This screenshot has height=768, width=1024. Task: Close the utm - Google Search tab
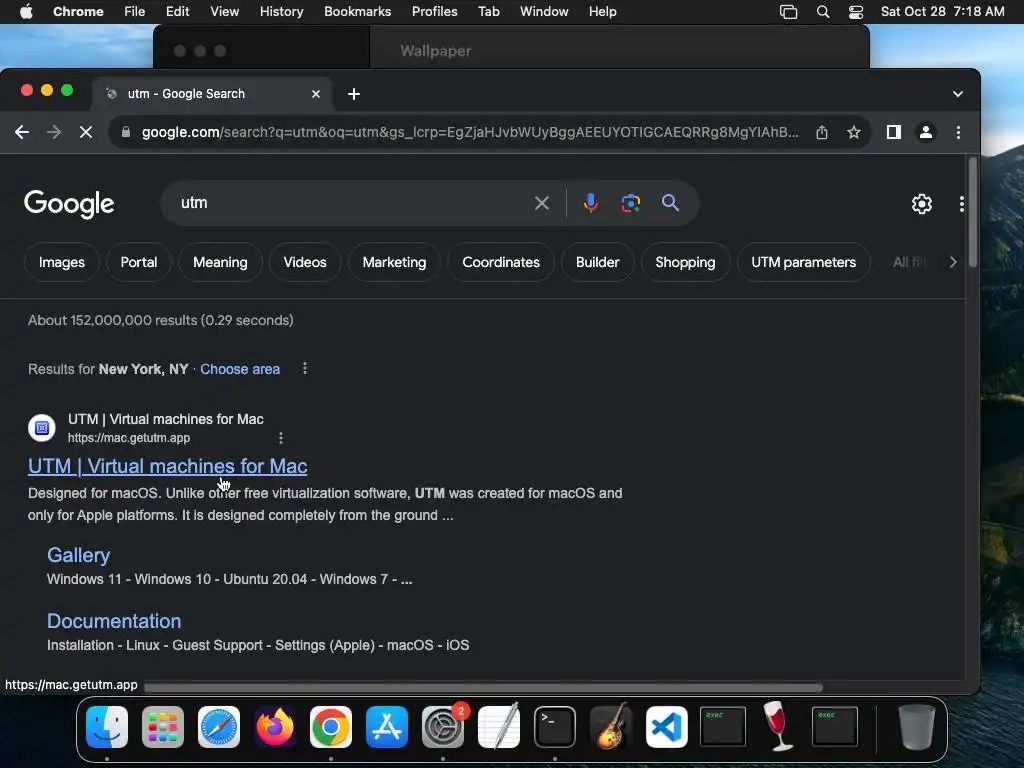(x=316, y=94)
